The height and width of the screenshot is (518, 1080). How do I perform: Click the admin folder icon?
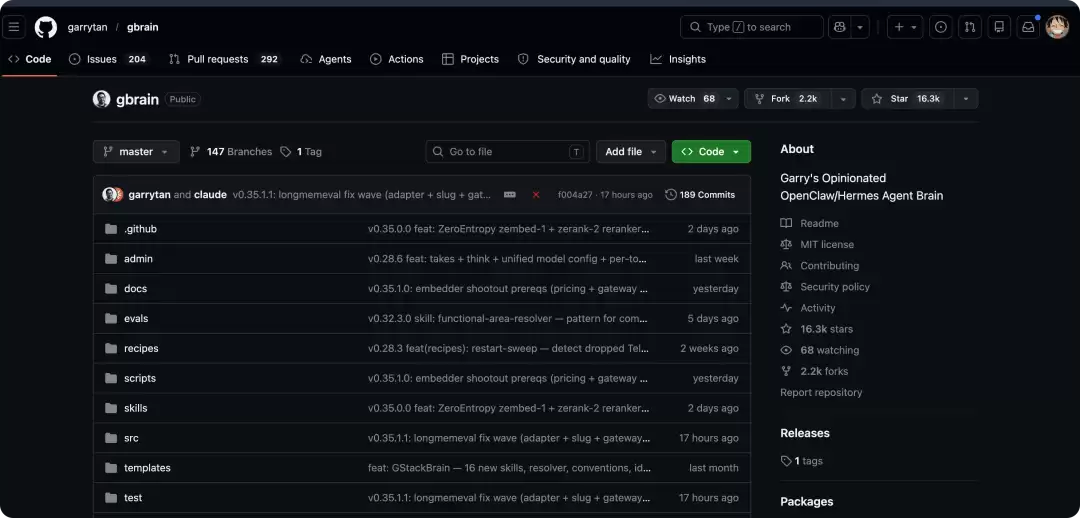tap(111, 259)
